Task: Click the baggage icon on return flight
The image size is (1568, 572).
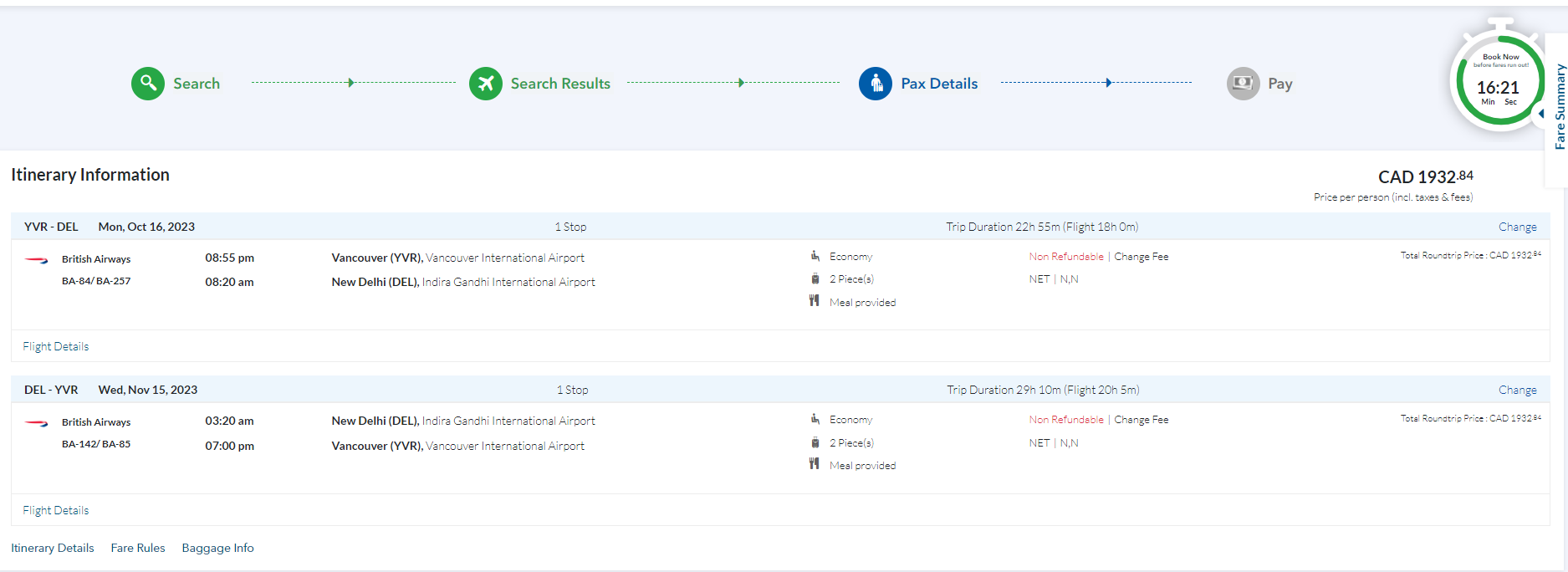Action: [x=815, y=442]
